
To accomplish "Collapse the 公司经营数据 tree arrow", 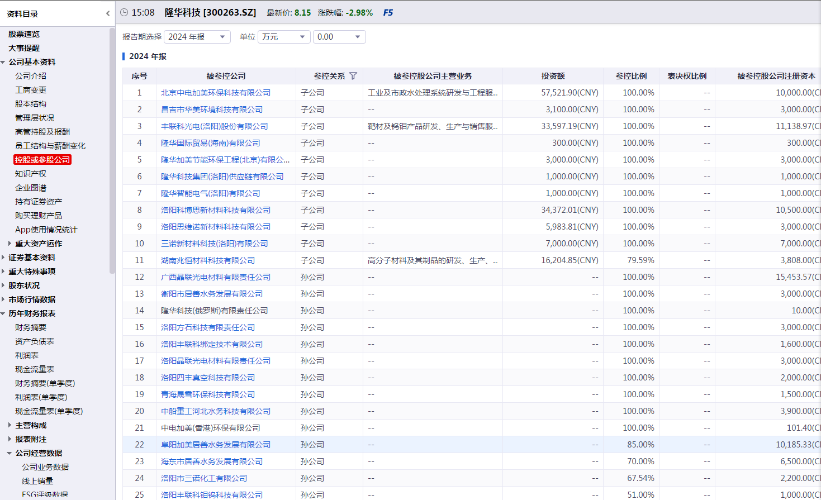I will coord(9,453).
